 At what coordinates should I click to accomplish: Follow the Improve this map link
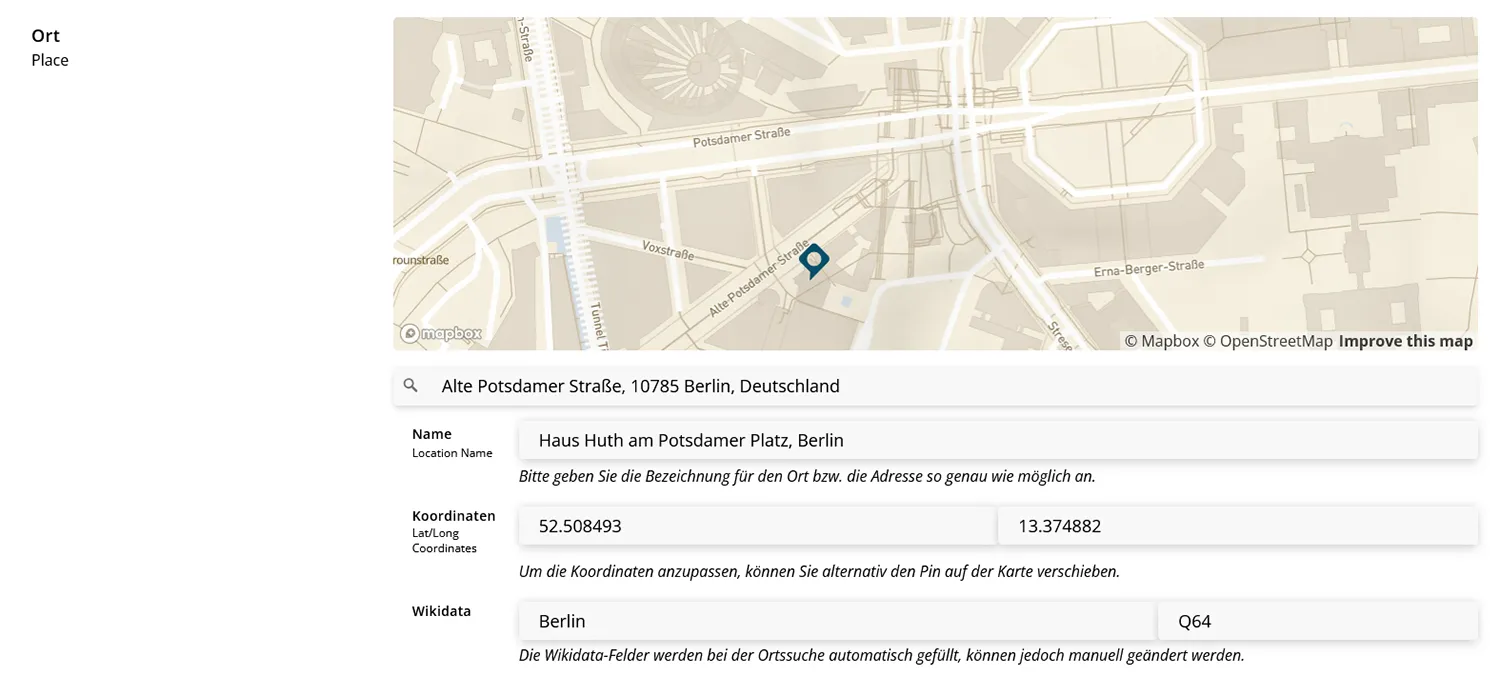1405,341
